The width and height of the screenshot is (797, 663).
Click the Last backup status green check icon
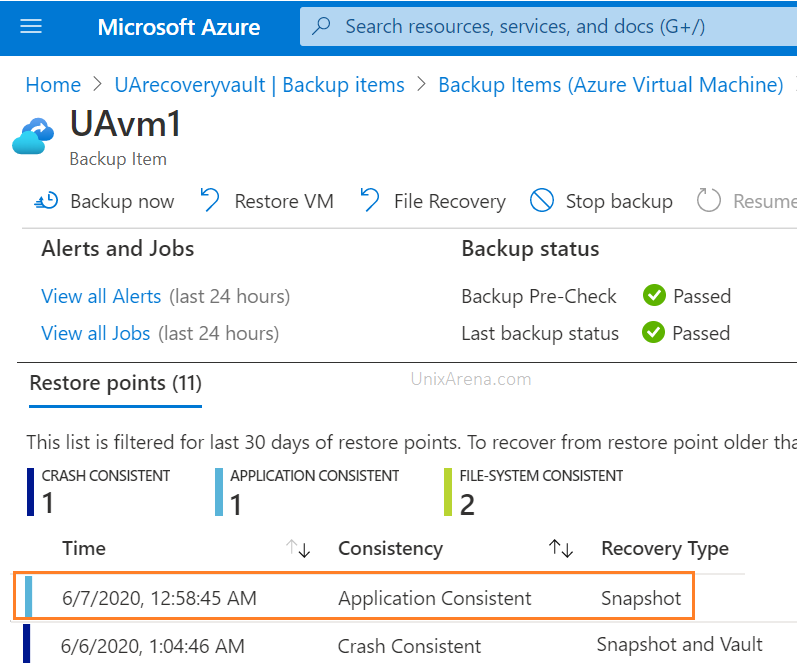point(653,333)
